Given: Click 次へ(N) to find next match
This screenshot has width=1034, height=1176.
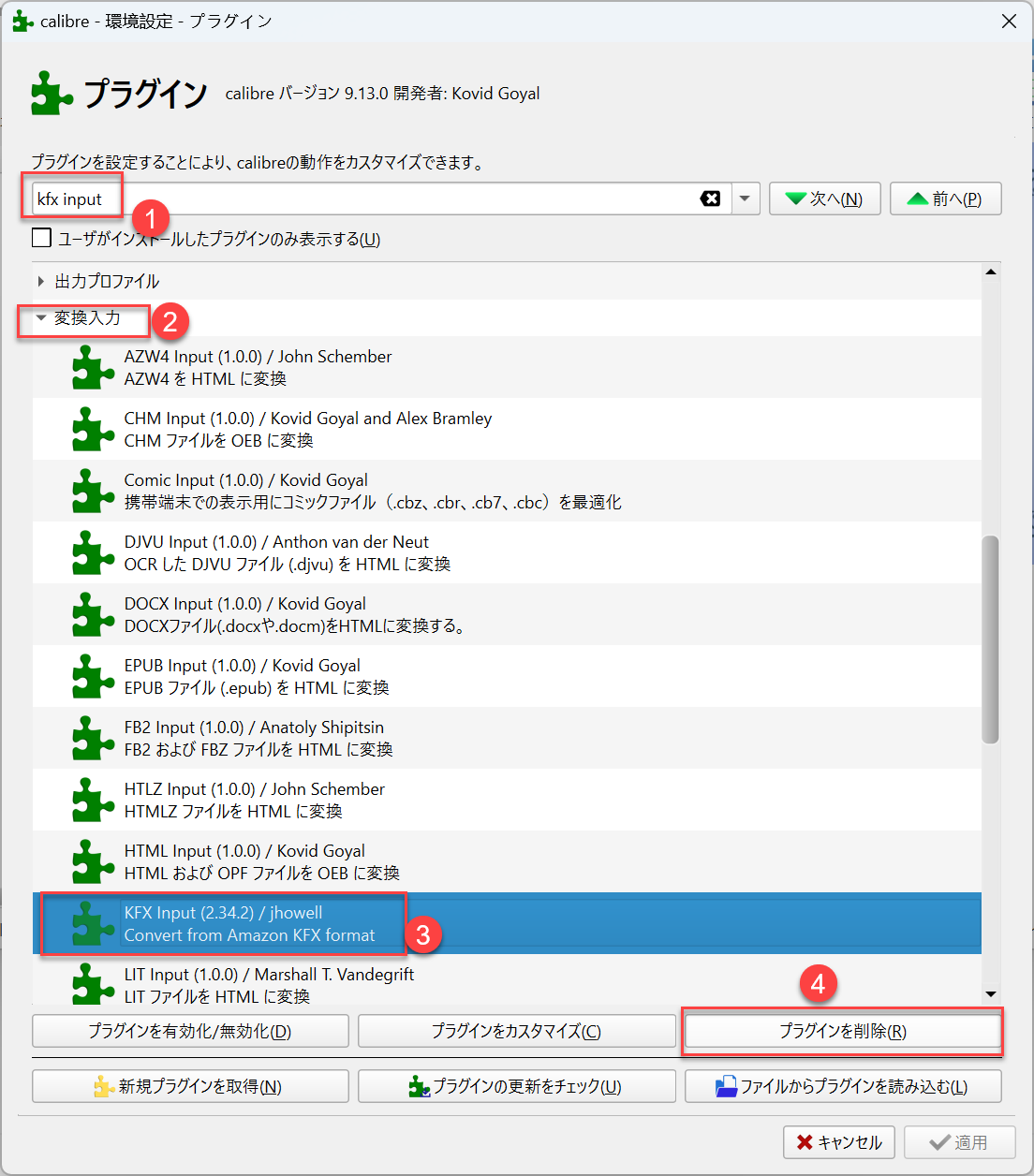Looking at the screenshot, I should click(824, 198).
